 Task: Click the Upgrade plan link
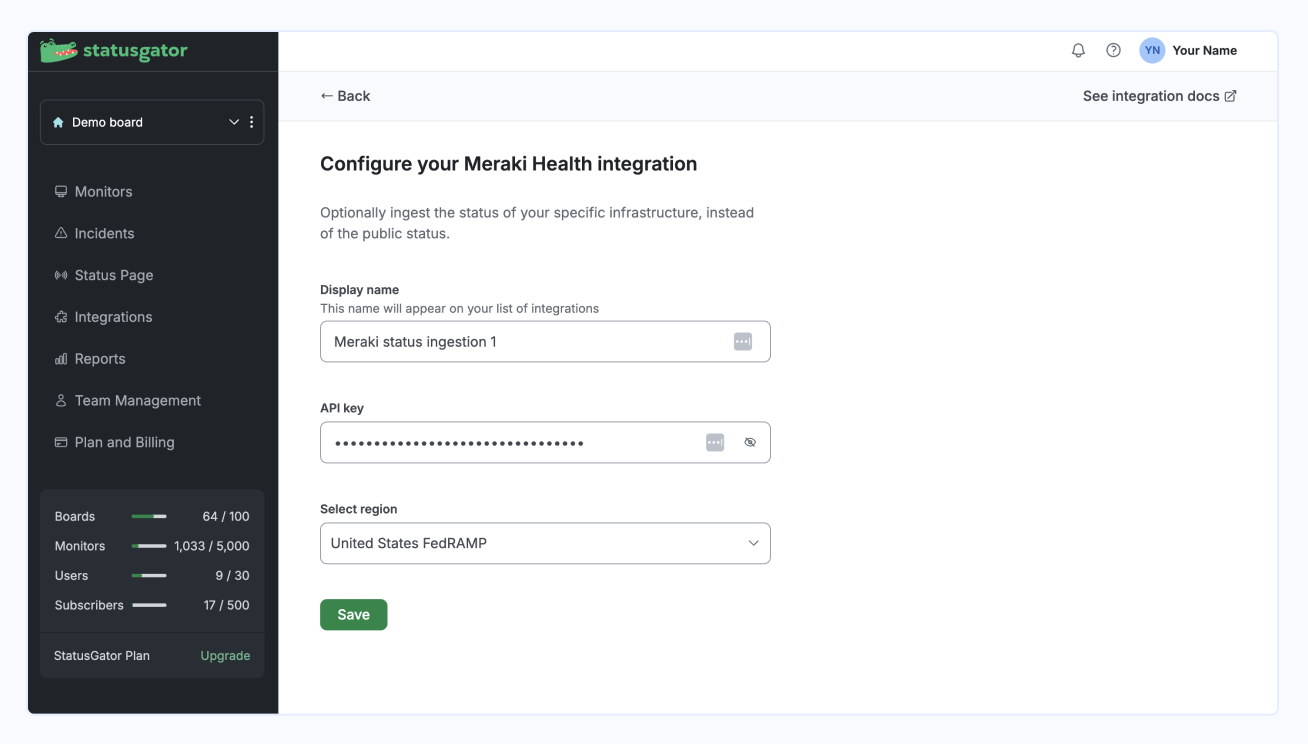[x=225, y=656]
